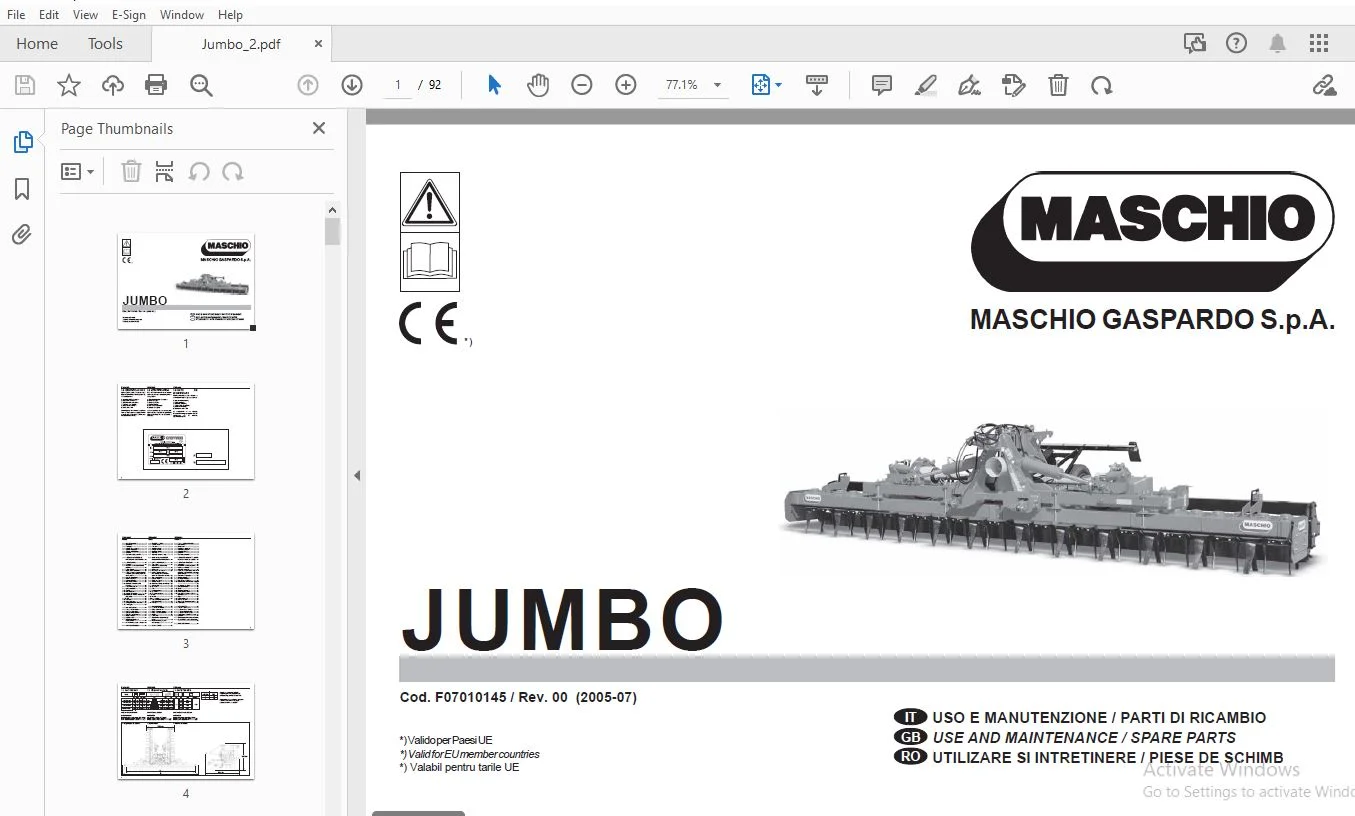Open the Help menu
1355x816 pixels.
coord(230,15)
